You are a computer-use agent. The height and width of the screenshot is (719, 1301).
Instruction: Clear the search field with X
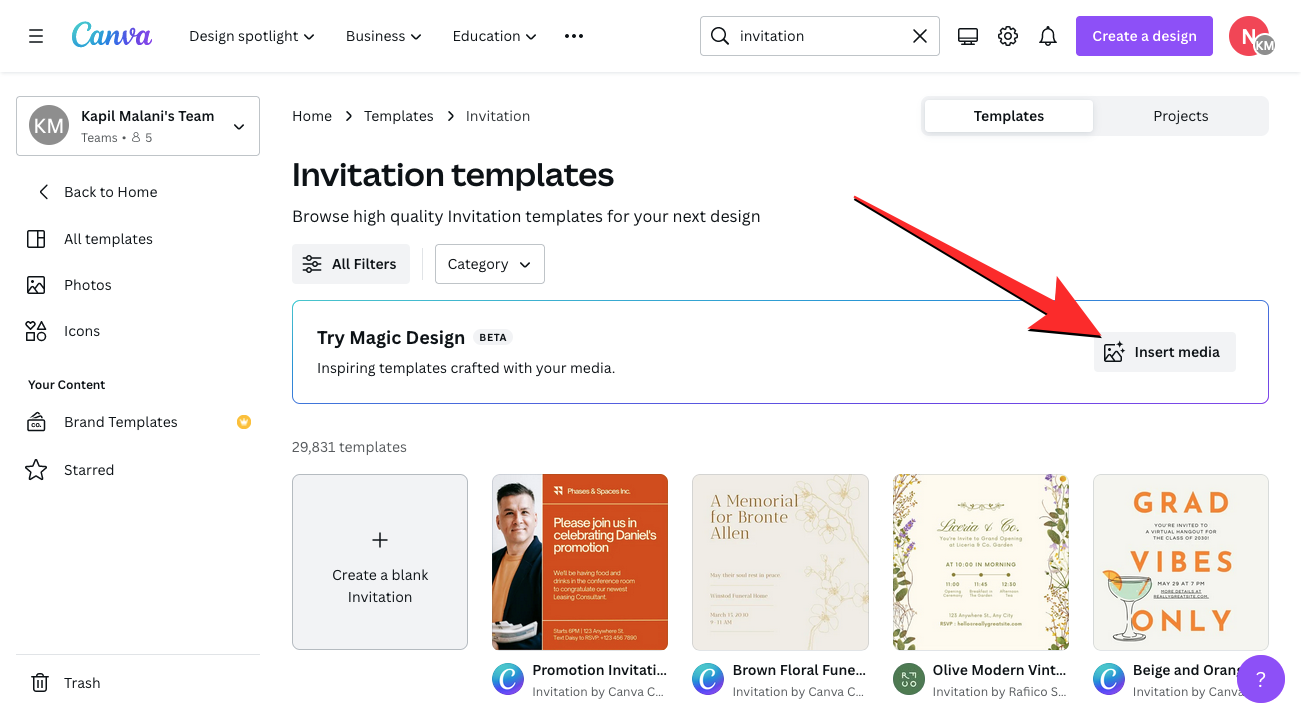coord(920,36)
